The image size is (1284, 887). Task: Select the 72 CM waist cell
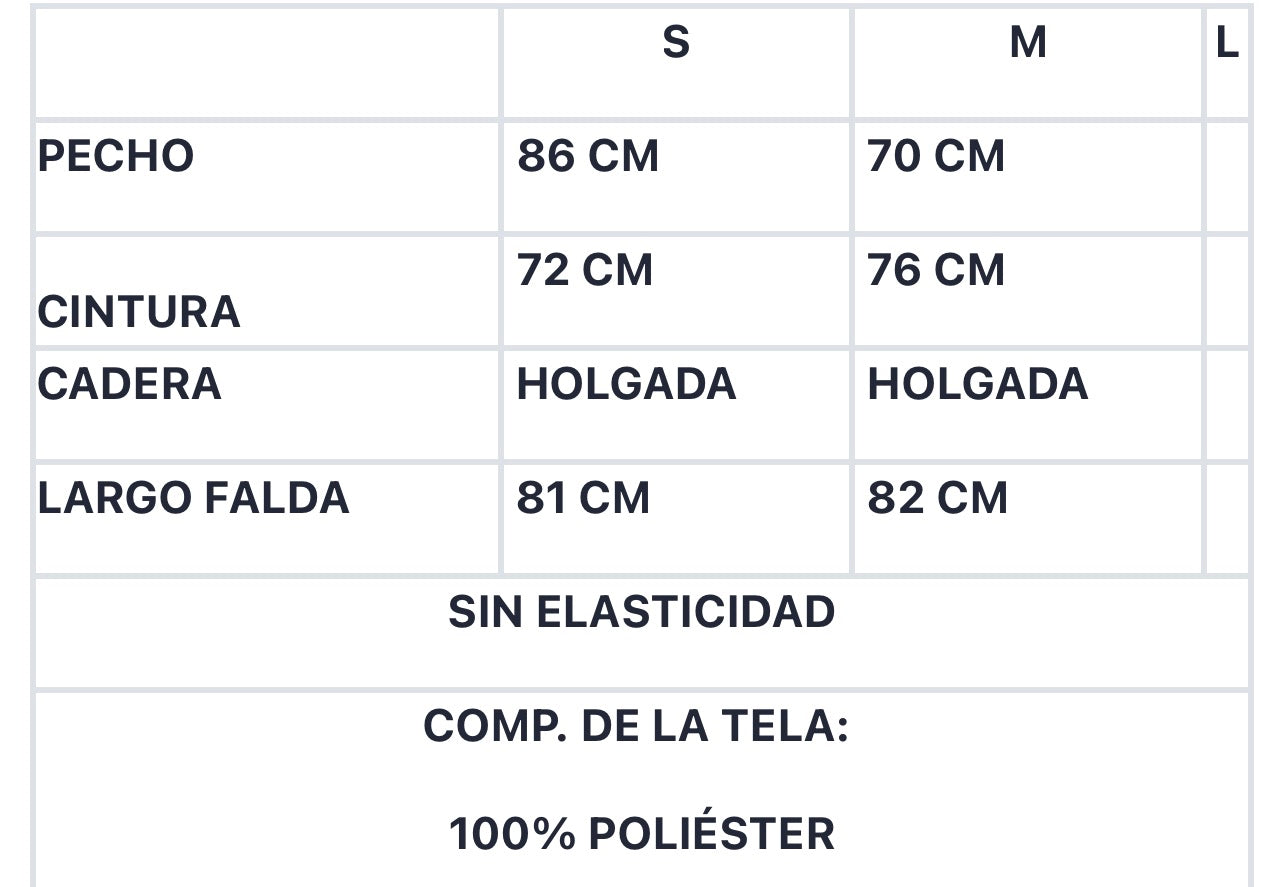(x=585, y=271)
